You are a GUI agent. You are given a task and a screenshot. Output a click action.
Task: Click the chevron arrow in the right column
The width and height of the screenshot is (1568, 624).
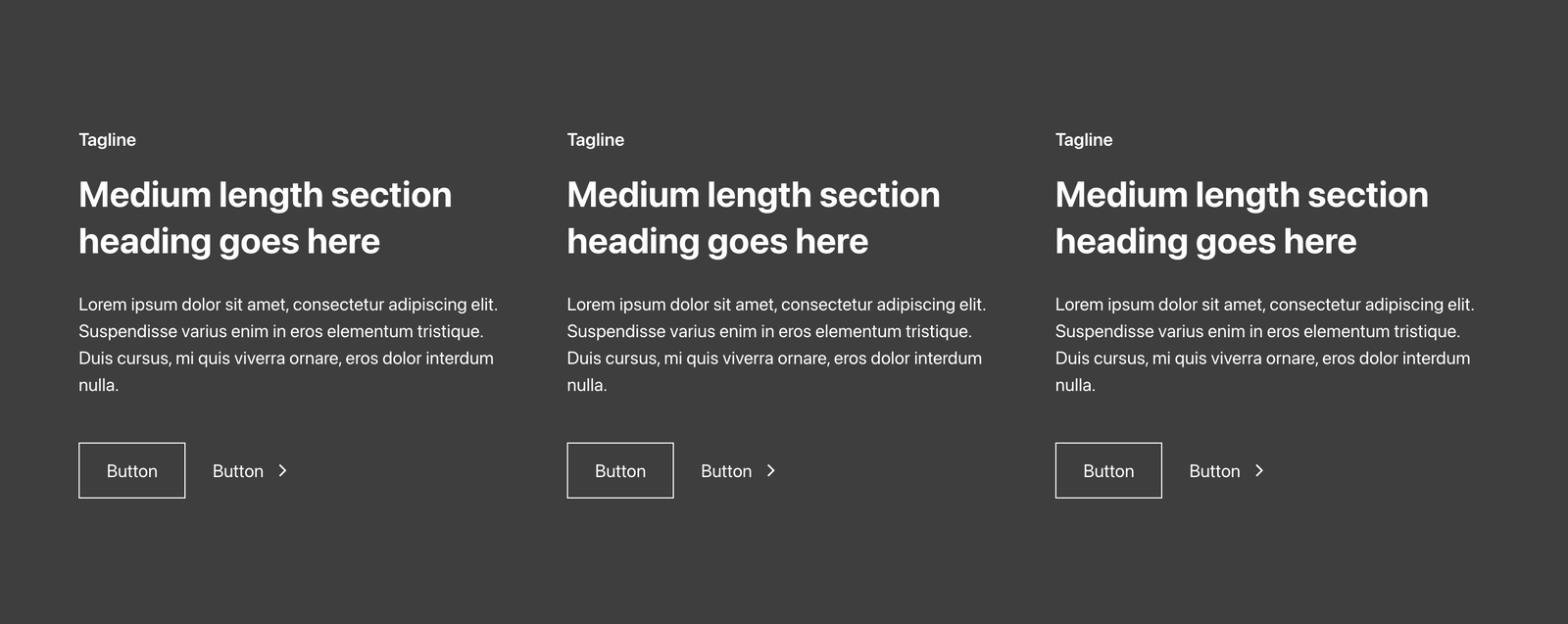pos(1259,471)
